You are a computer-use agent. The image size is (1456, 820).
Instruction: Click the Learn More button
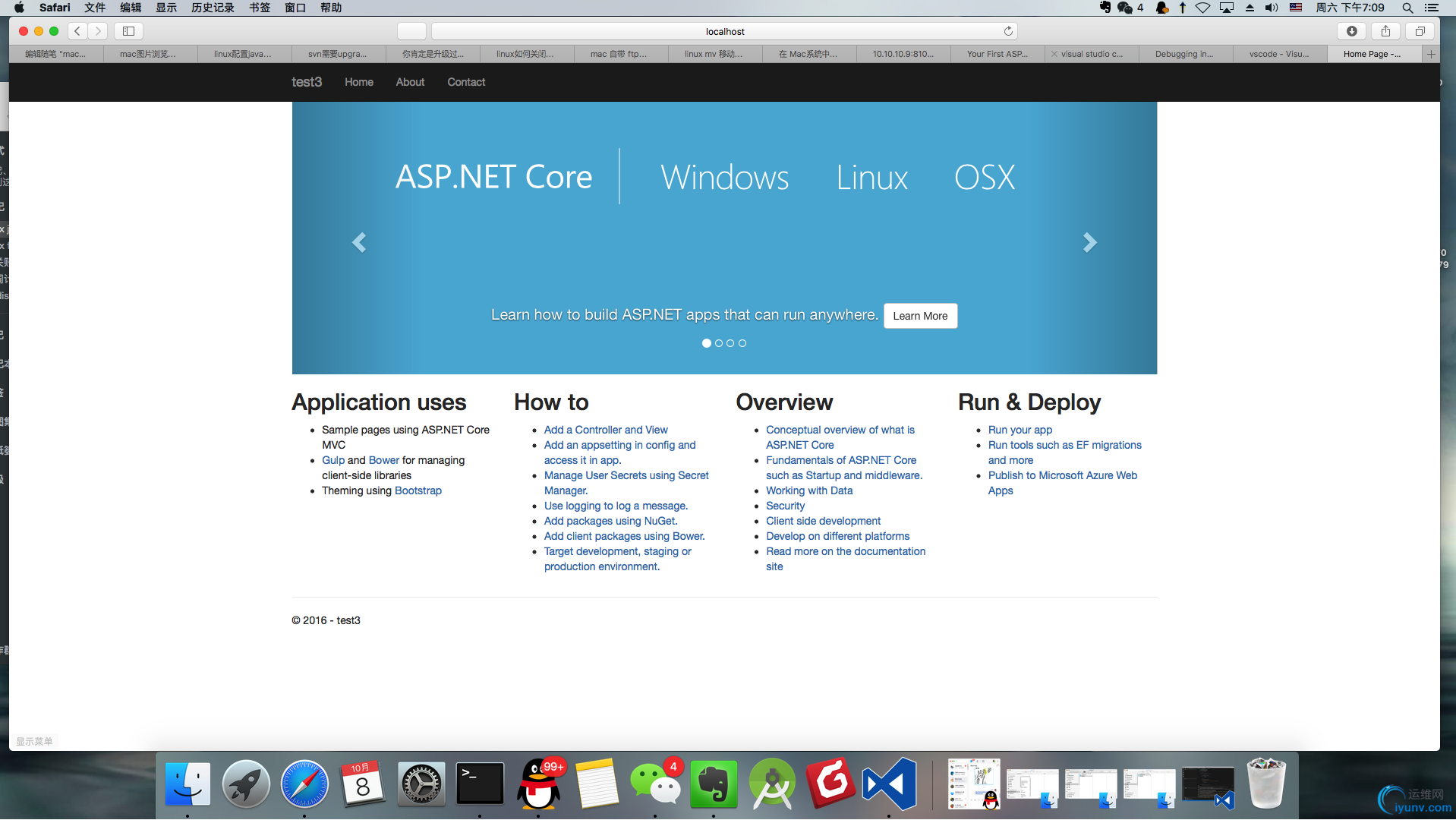920,316
